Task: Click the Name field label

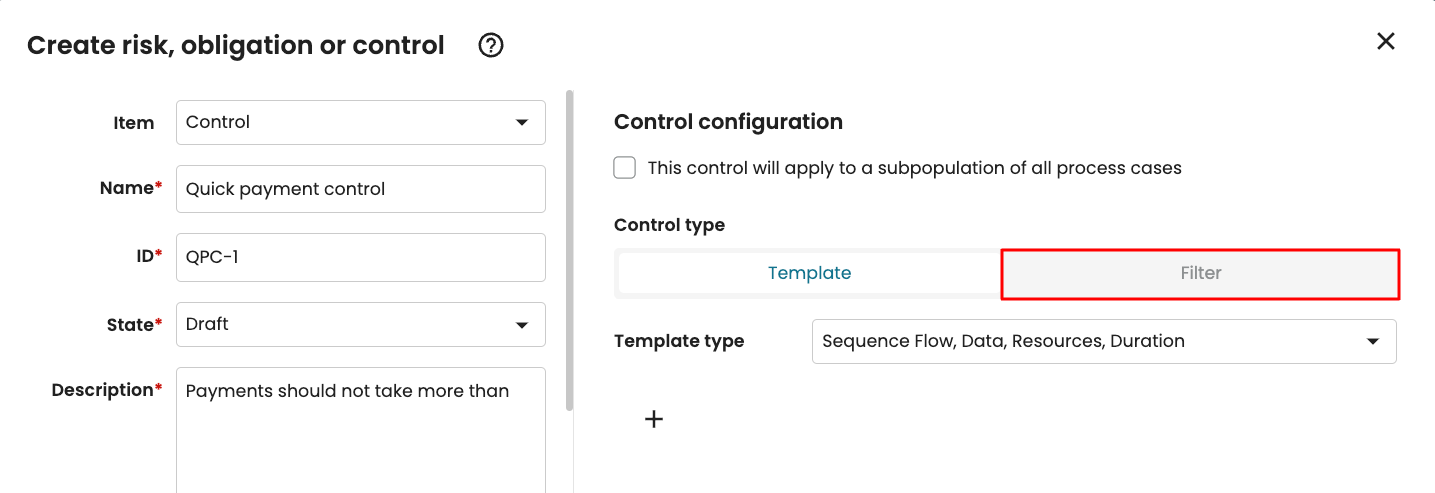Action: pos(127,188)
